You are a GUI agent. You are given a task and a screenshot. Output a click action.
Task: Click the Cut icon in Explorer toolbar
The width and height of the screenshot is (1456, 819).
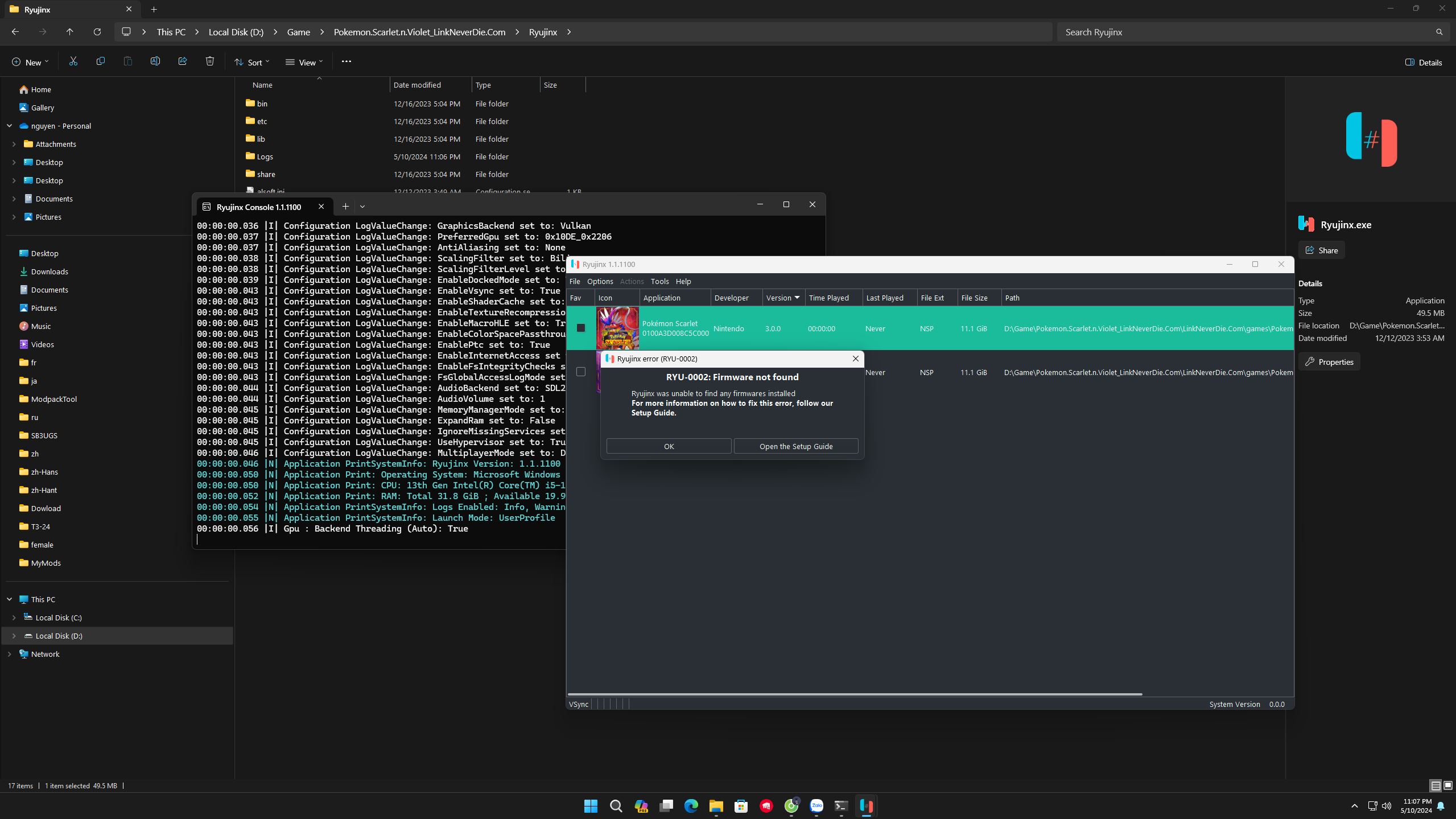73,61
